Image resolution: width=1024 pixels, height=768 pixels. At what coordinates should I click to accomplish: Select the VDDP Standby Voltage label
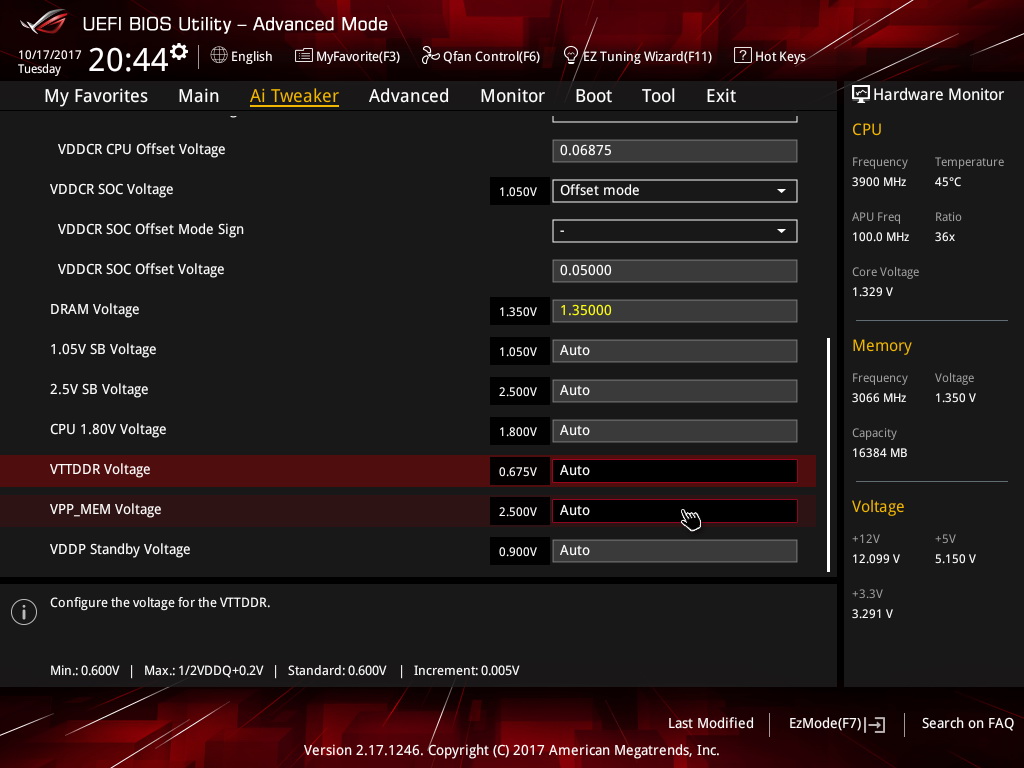[x=120, y=549]
